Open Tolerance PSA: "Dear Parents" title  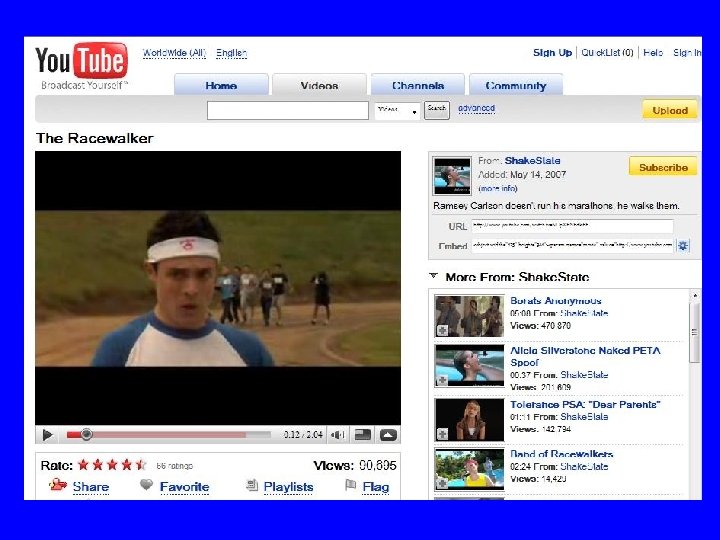(x=585, y=405)
